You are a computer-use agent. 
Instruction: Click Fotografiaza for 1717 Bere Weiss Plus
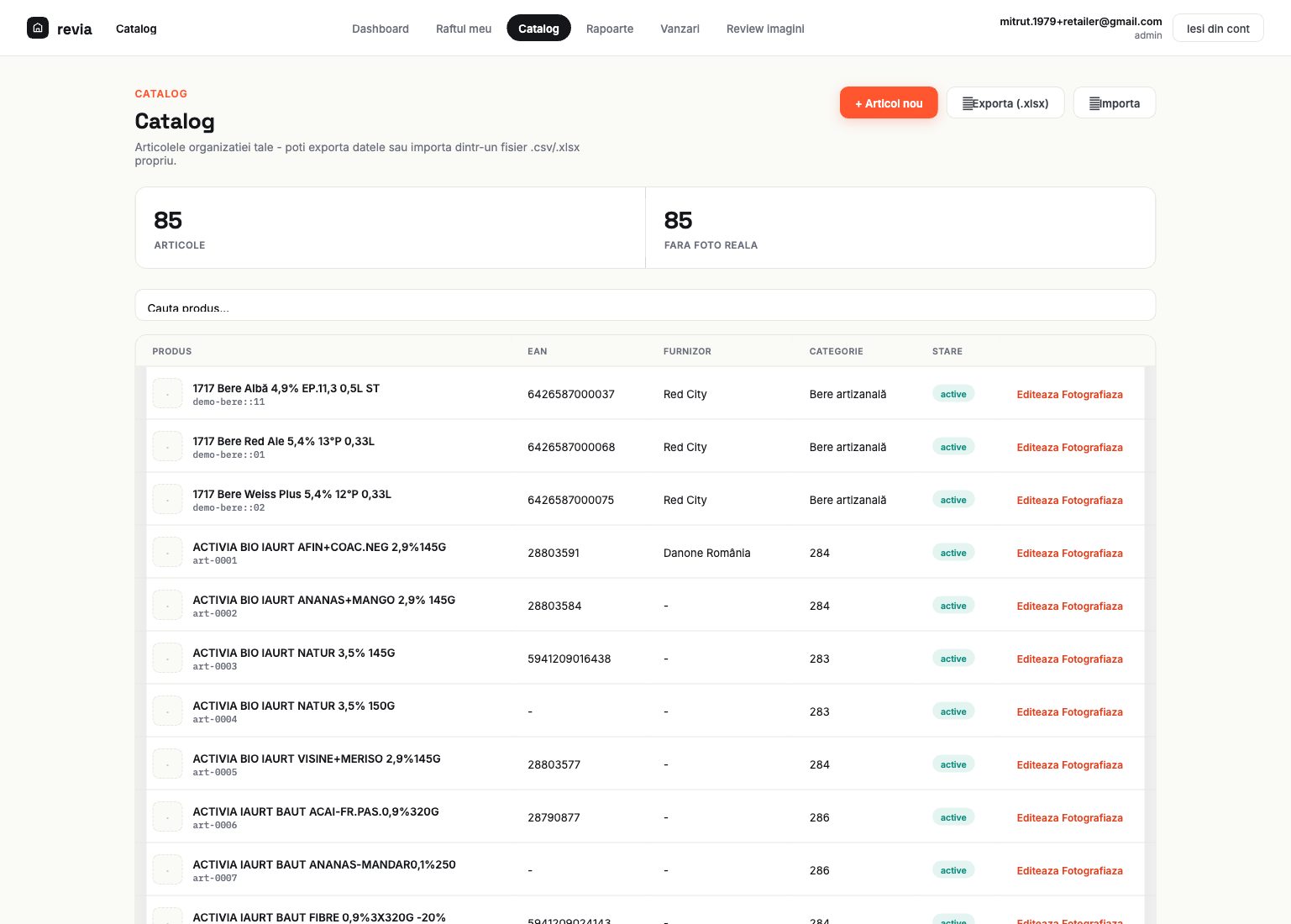1092,500
